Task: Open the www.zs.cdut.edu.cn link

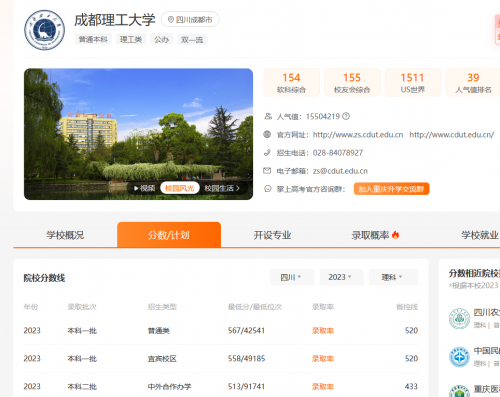Action: pyautogui.click(x=358, y=135)
